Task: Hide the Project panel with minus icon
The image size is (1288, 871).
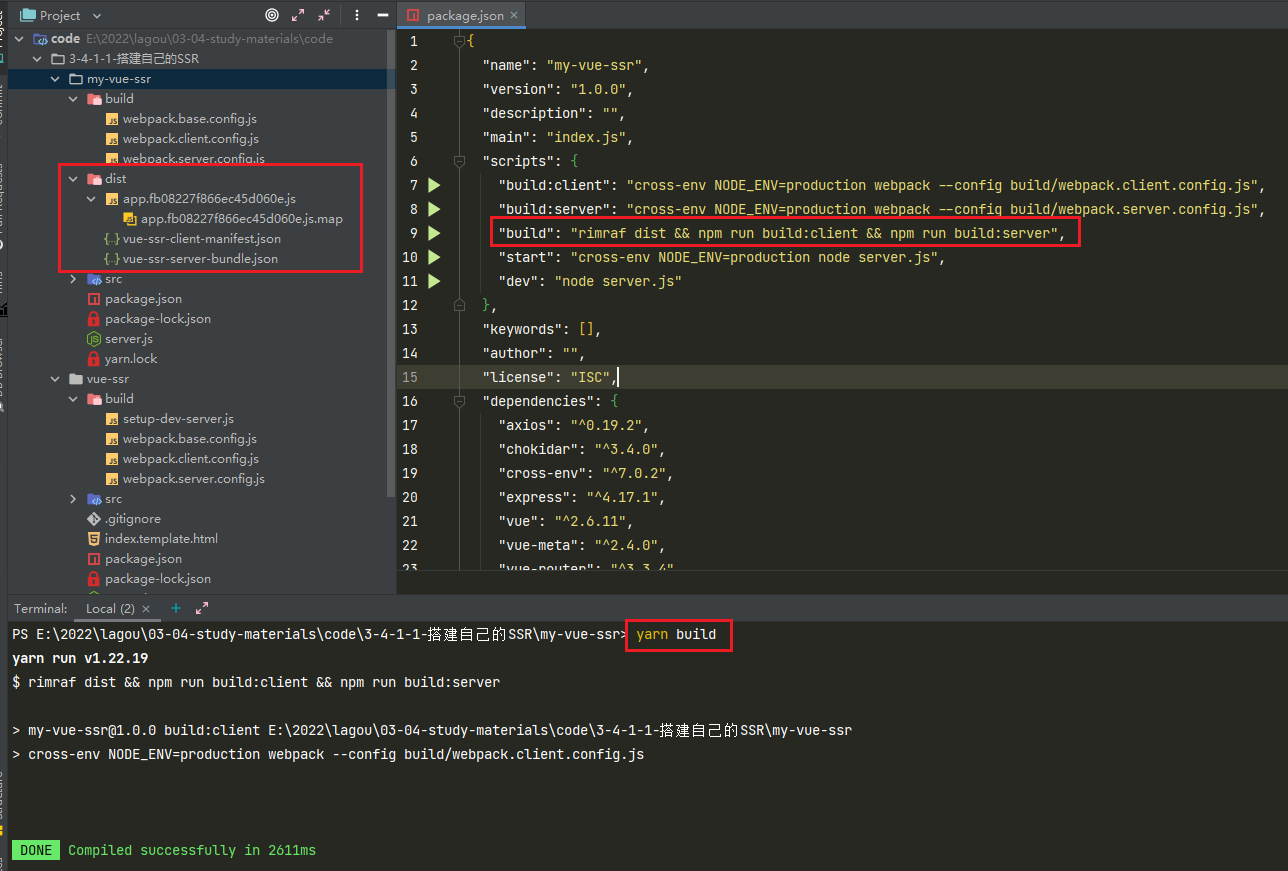Action: click(x=382, y=15)
